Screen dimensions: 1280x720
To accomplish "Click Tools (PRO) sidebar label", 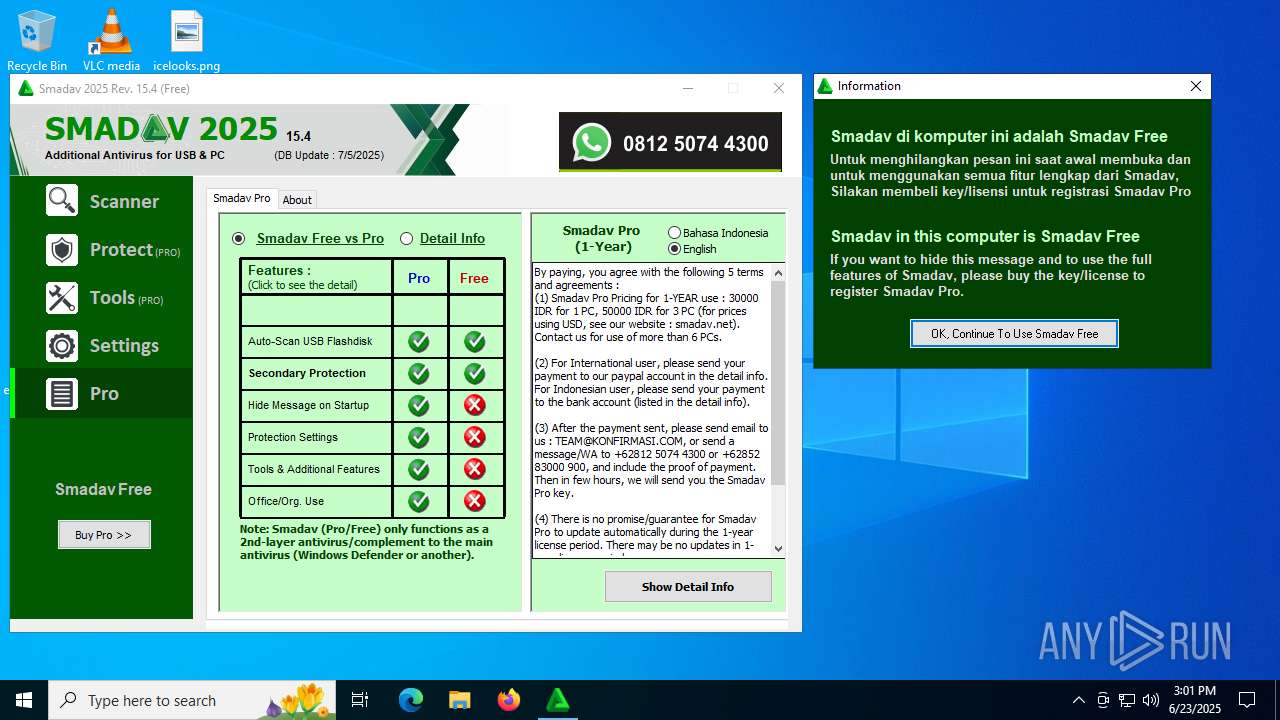I will click(126, 298).
